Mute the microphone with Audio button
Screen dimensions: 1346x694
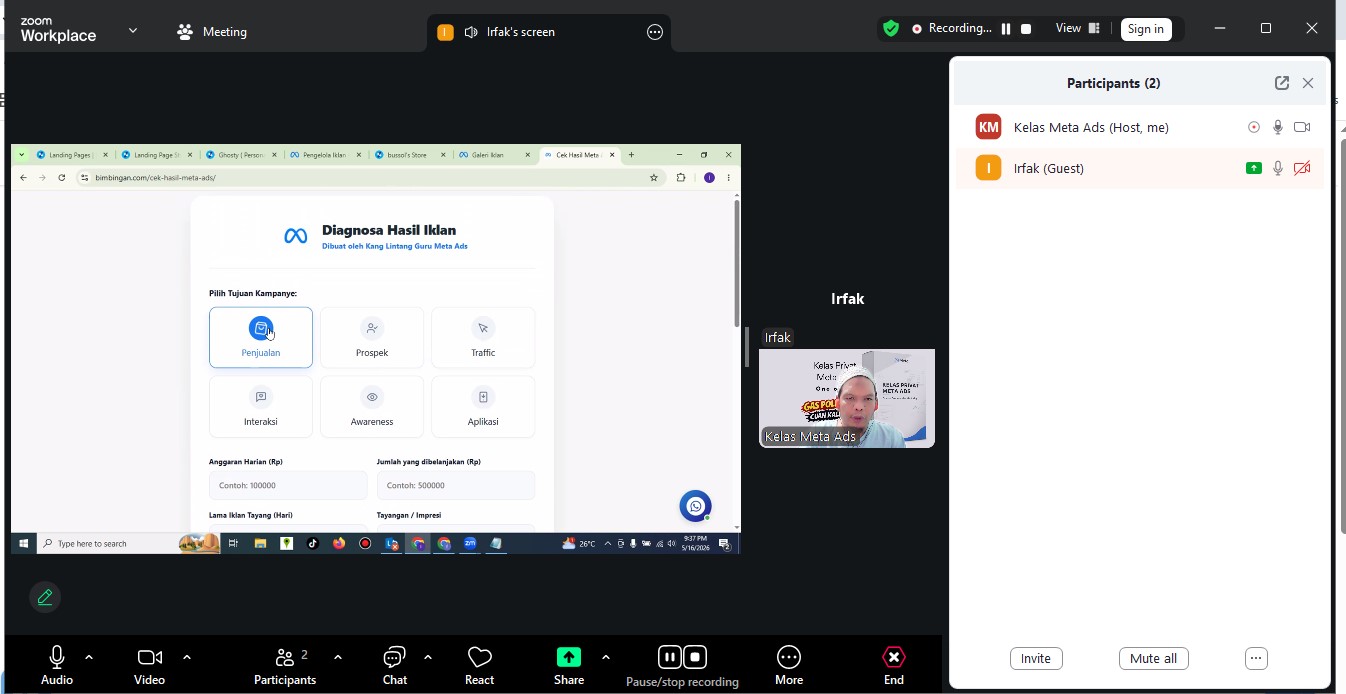point(57,657)
